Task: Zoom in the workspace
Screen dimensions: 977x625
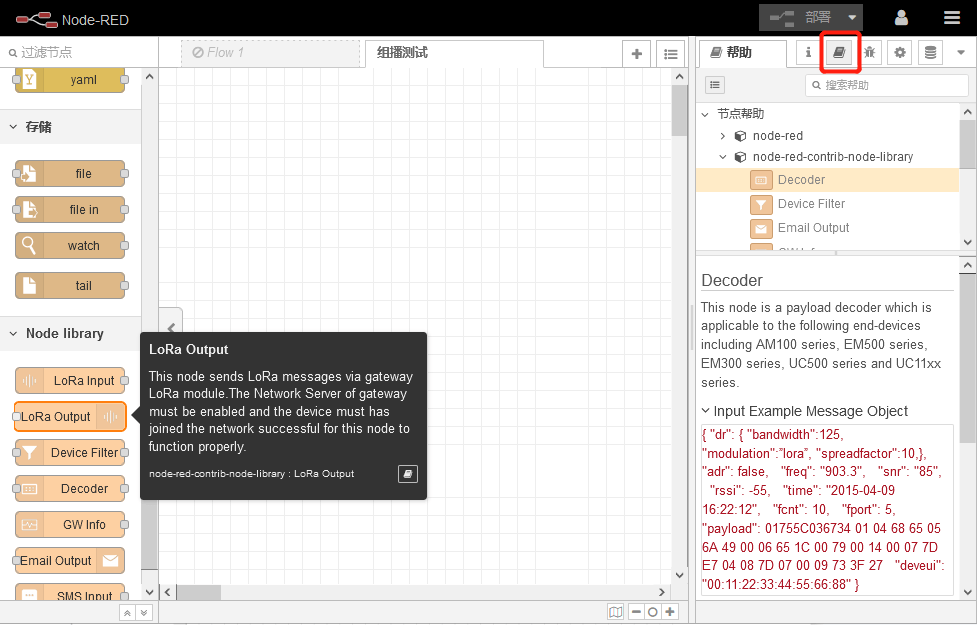Action: pyautogui.click(x=670, y=612)
